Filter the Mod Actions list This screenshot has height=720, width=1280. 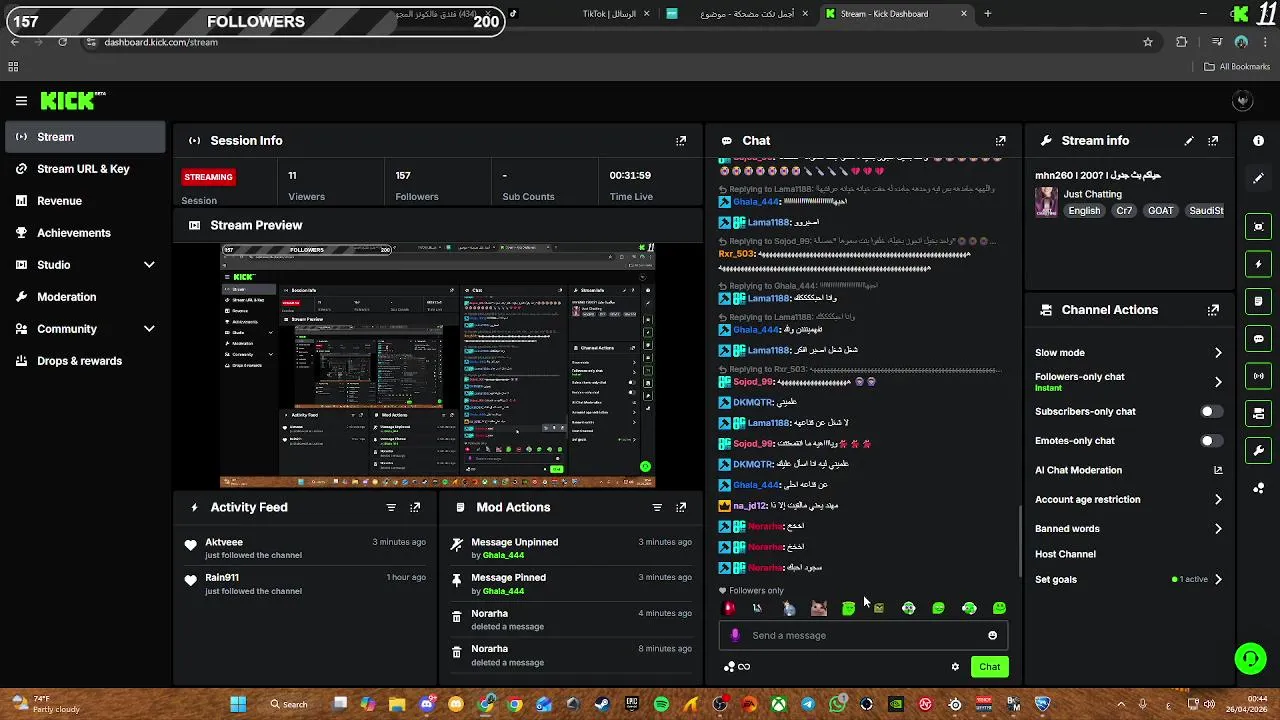click(657, 507)
